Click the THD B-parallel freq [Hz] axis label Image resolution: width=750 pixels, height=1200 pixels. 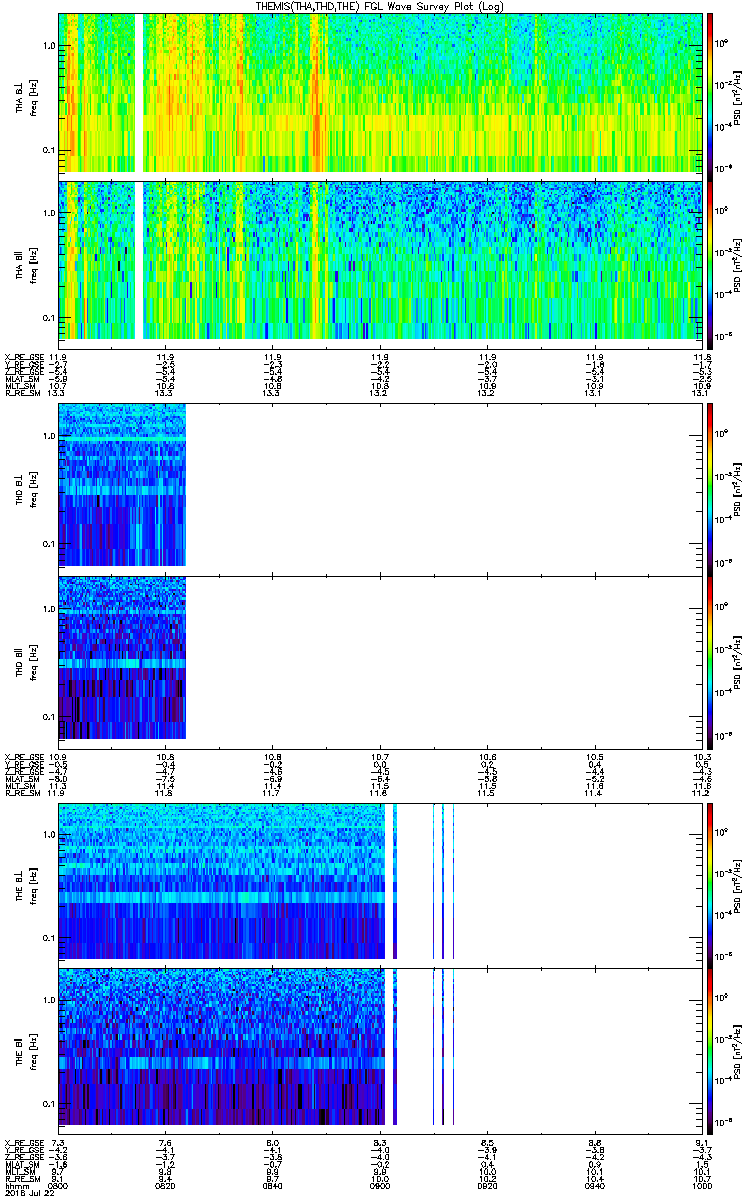[x=33, y=664]
